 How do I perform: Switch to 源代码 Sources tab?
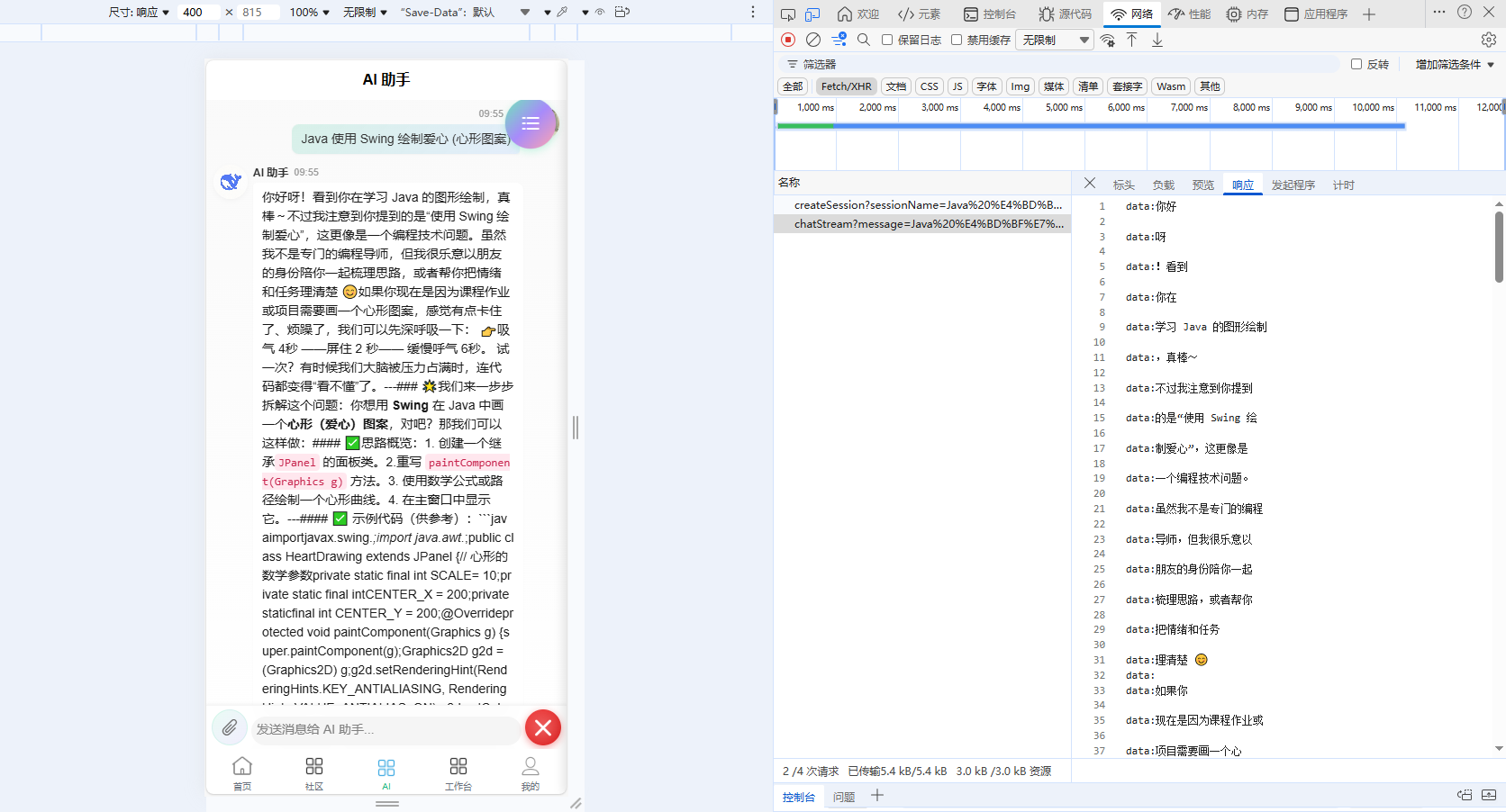click(1066, 14)
